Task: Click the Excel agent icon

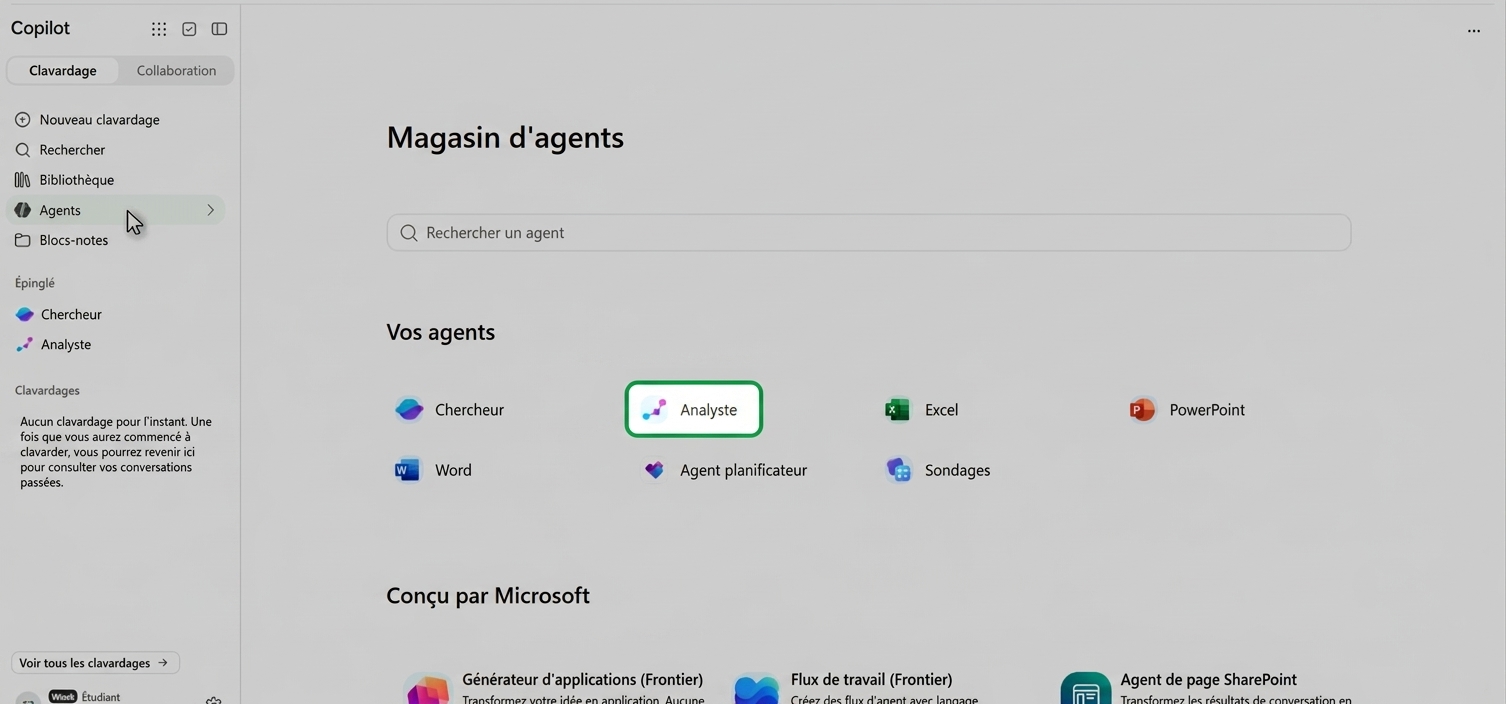Action: tap(898, 409)
